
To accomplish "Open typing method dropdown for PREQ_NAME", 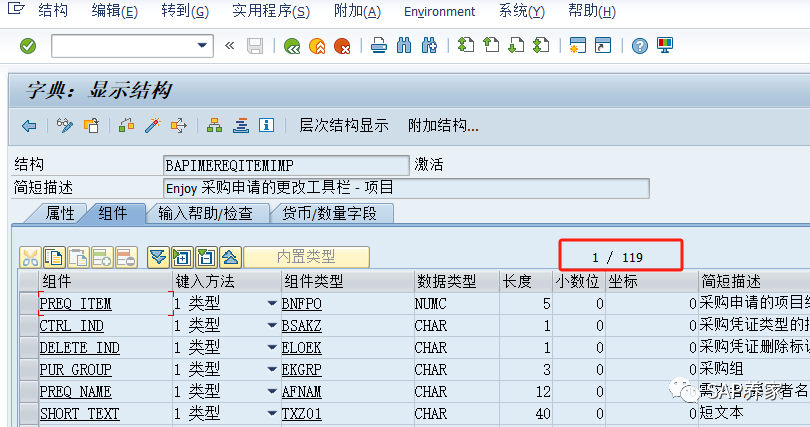I will coord(272,391).
